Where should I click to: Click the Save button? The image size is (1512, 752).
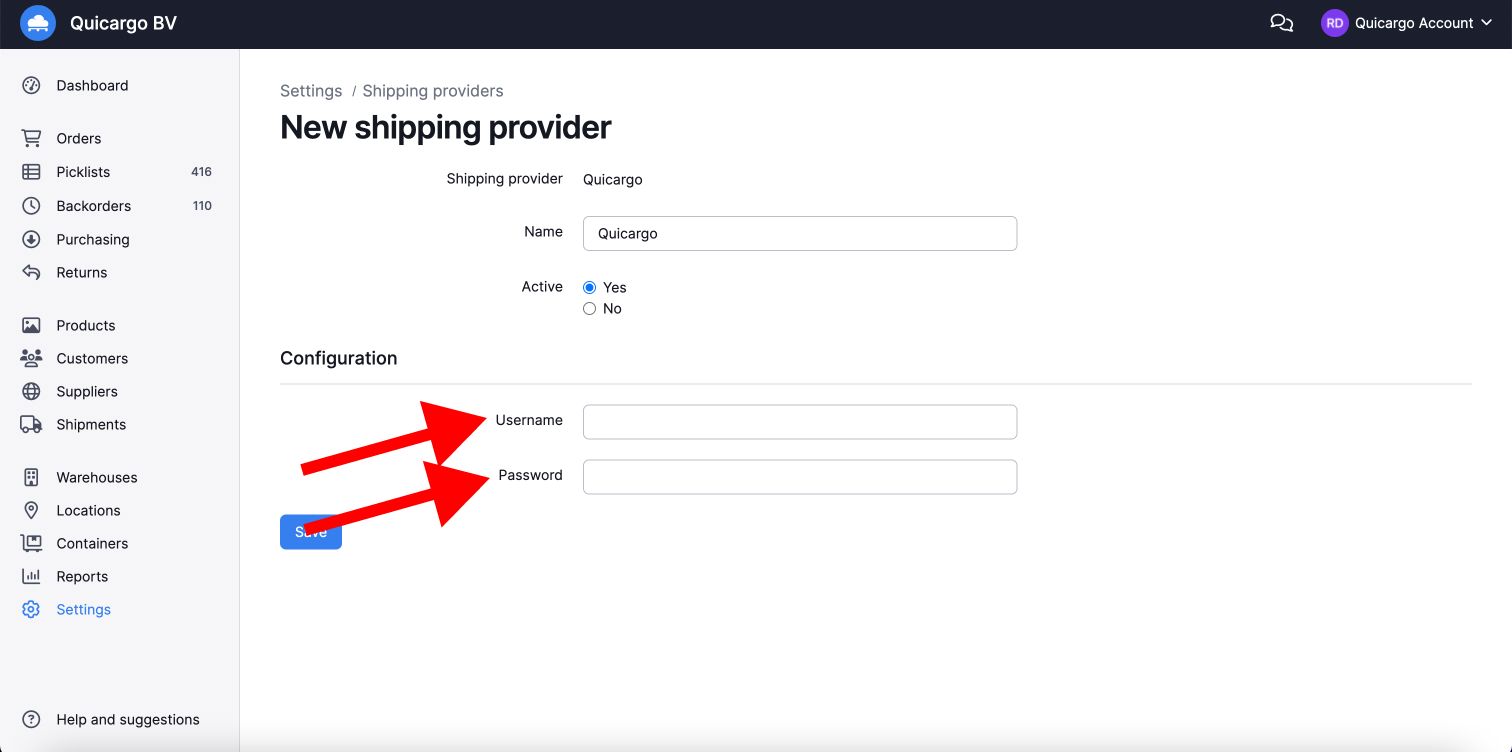point(311,533)
